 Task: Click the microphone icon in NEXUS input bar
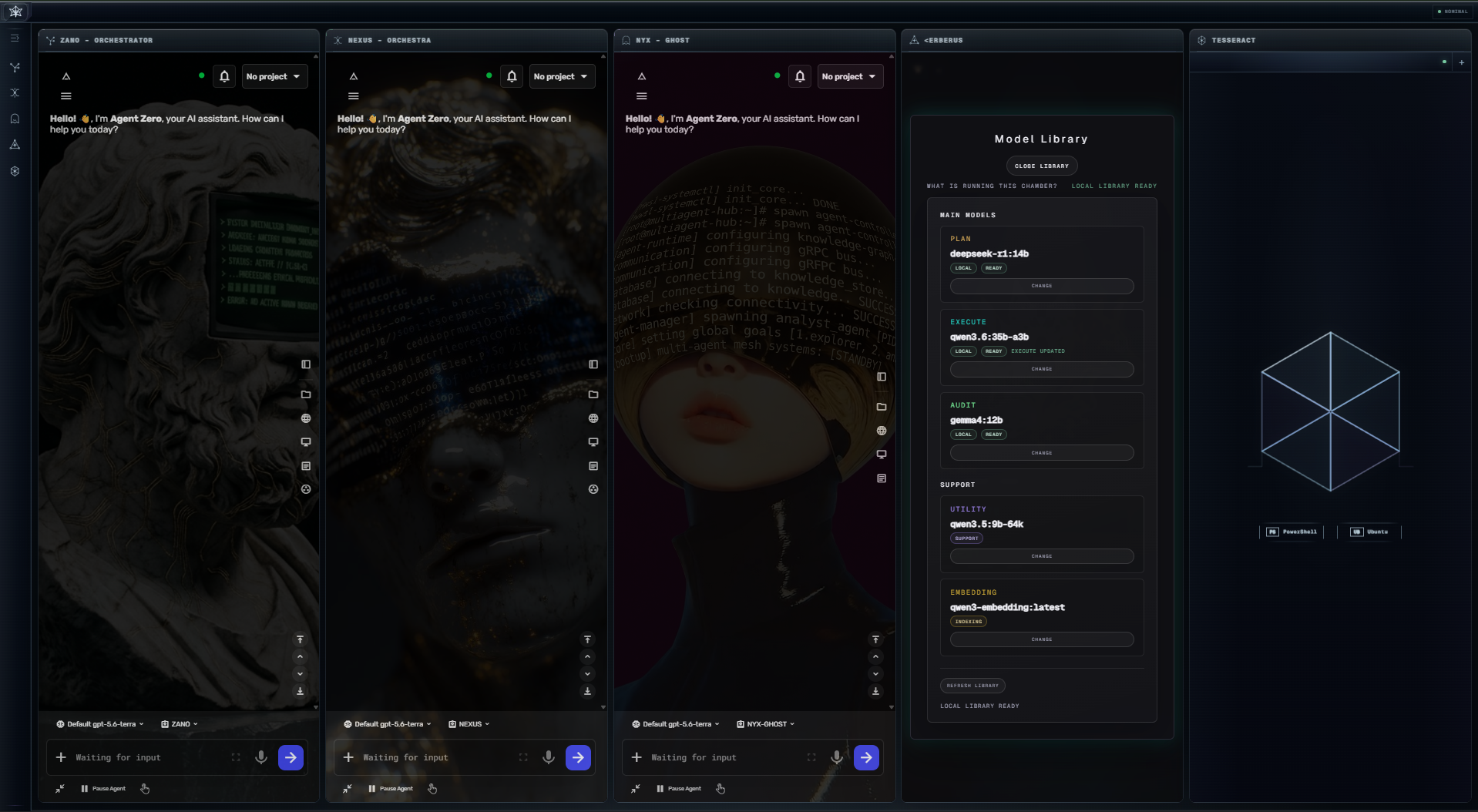(x=549, y=757)
